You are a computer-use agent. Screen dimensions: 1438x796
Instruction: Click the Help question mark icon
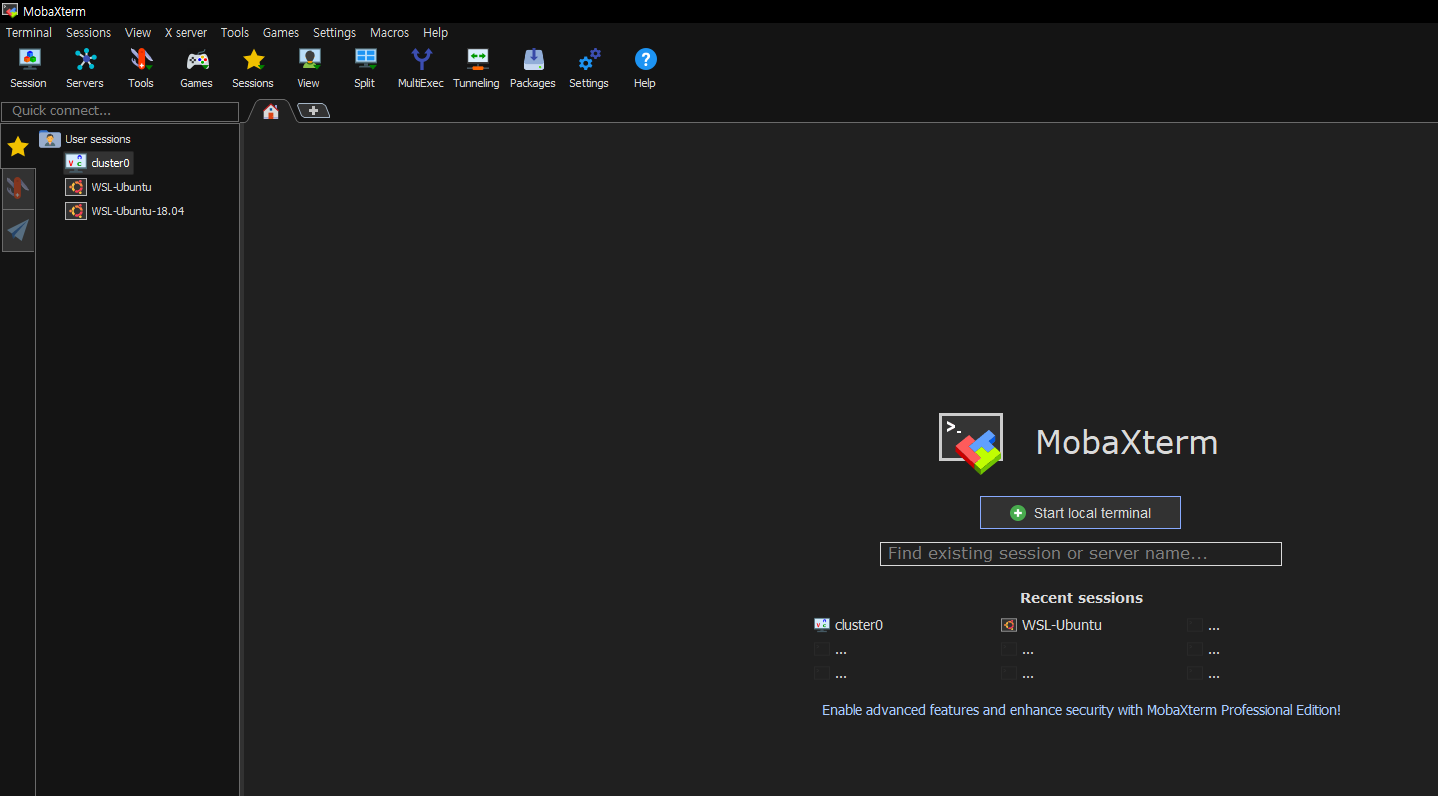tap(645, 59)
